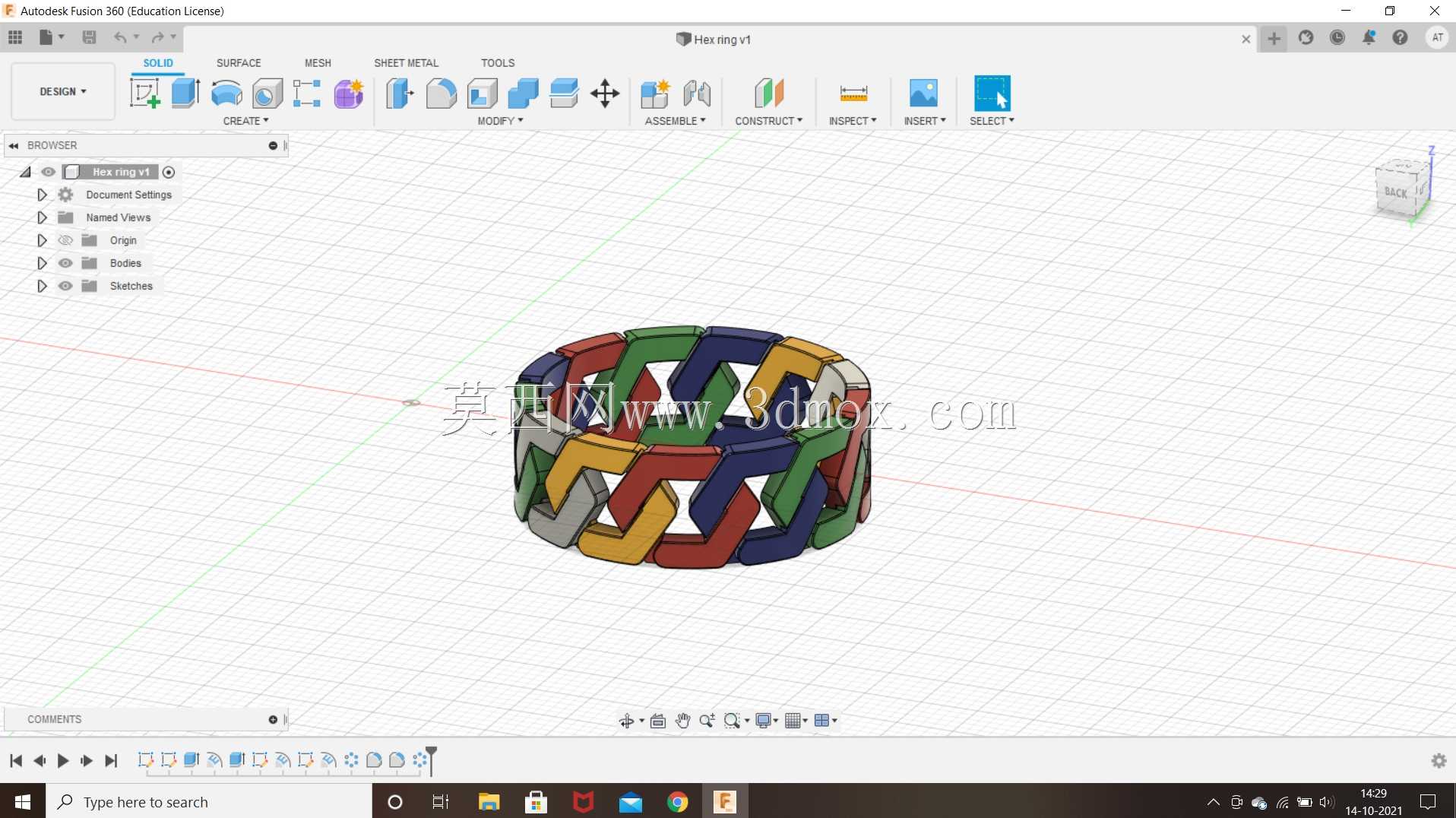The width and height of the screenshot is (1456, 818).
Task: Select the Orbit navigation tool
Action: (x=626, y=721)
